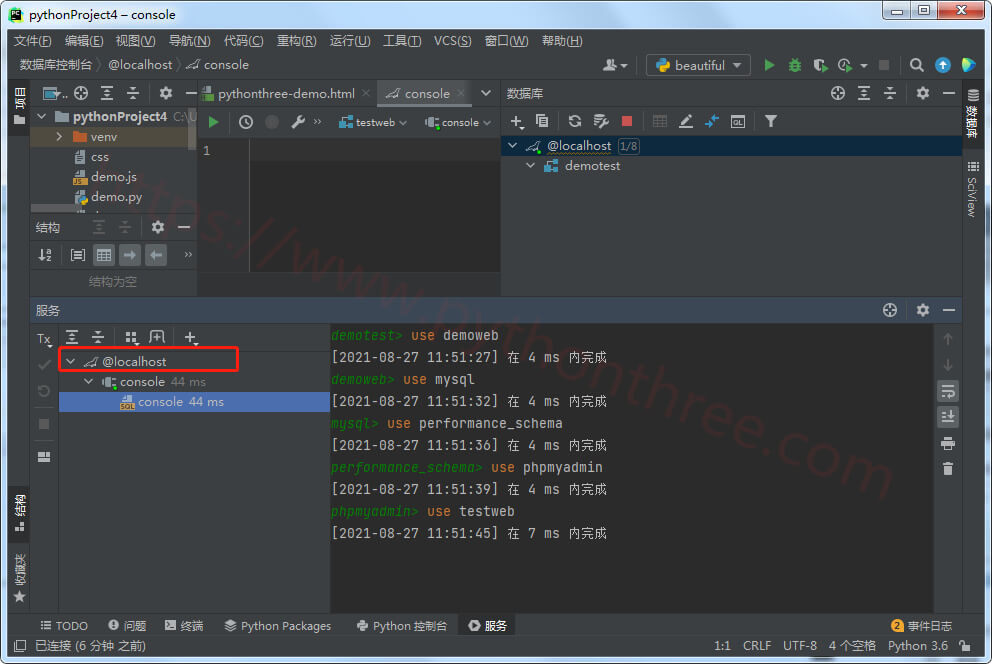Duplicate data source icon in database panel
992x664 pixels.
542,121
